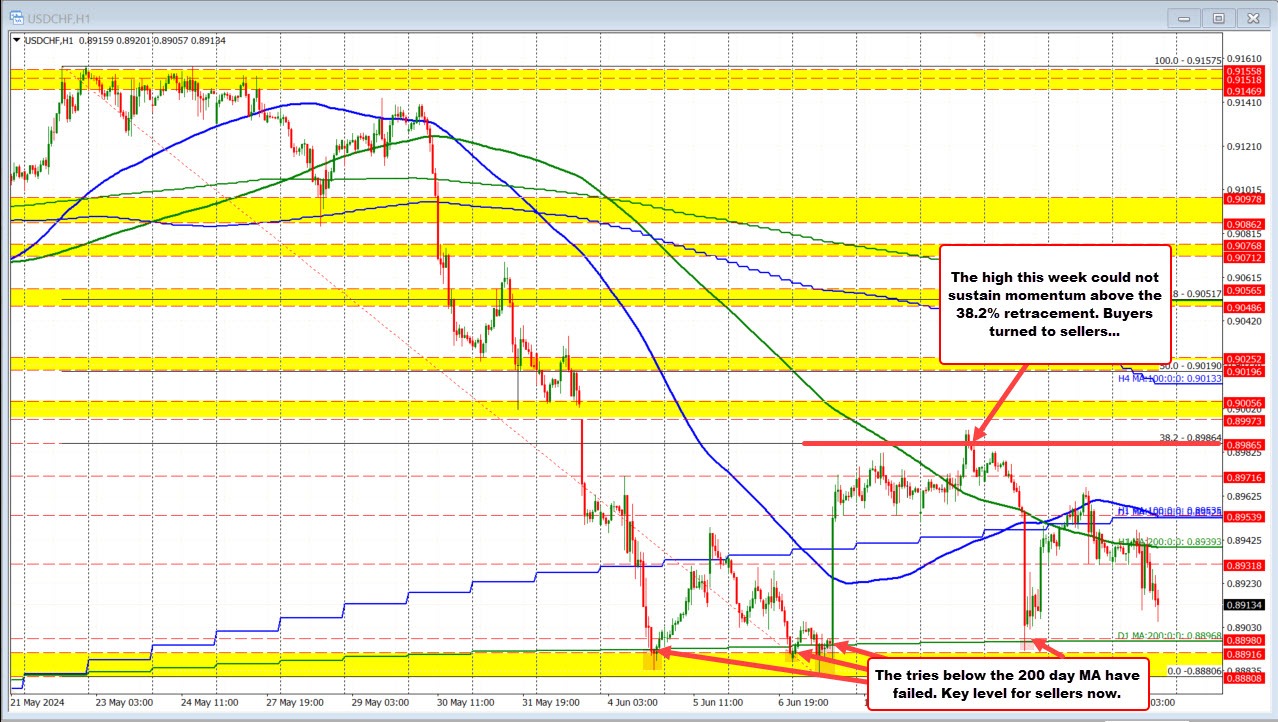Restore down the chart window

[1219, 17]
